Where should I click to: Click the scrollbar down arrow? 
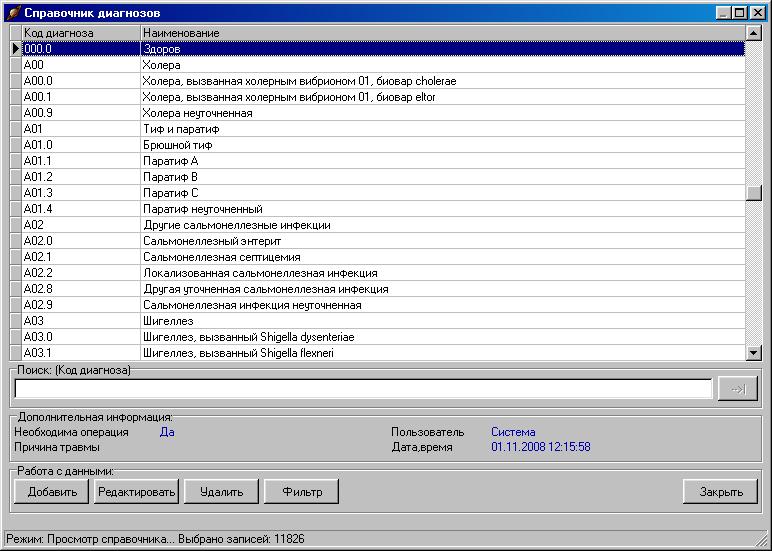coord(754,352)
